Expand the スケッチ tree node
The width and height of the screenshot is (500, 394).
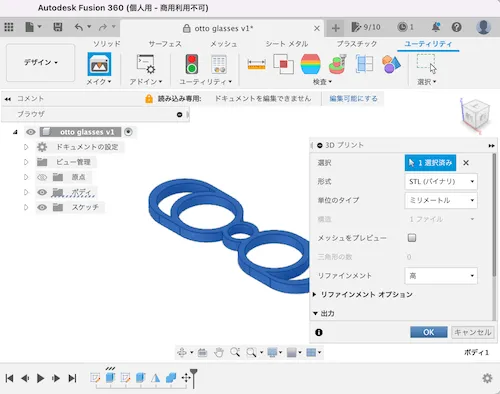point(26,207)
